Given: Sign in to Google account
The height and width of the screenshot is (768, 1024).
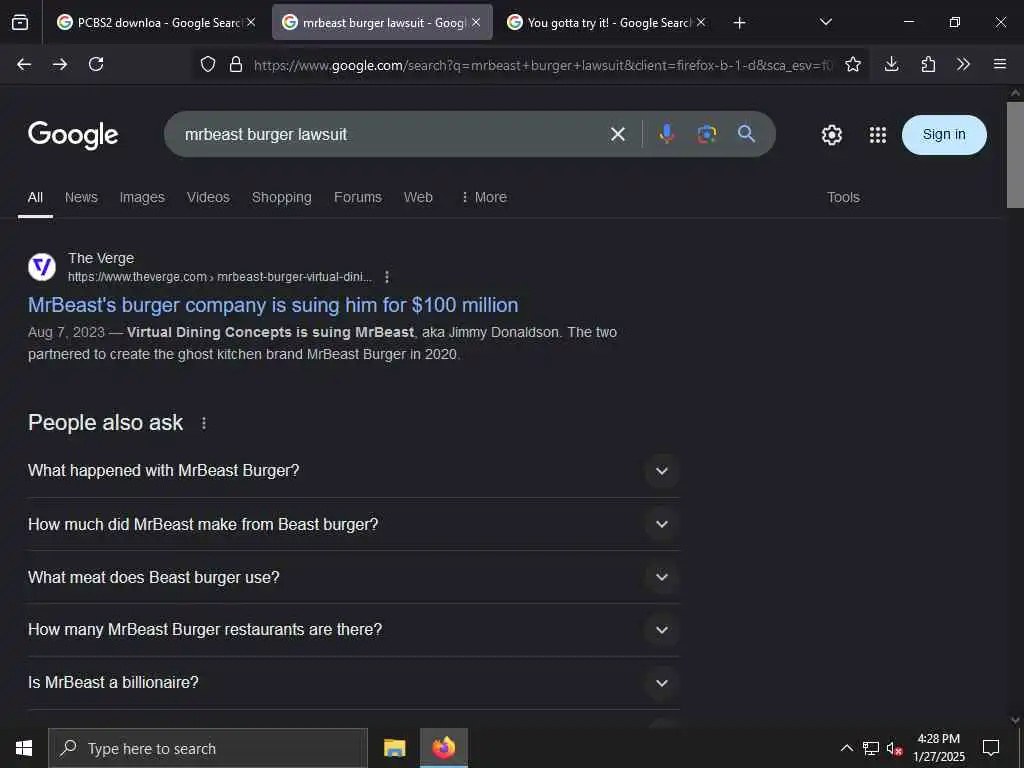Looking at the screenshot, I should [x=944, y=135].
